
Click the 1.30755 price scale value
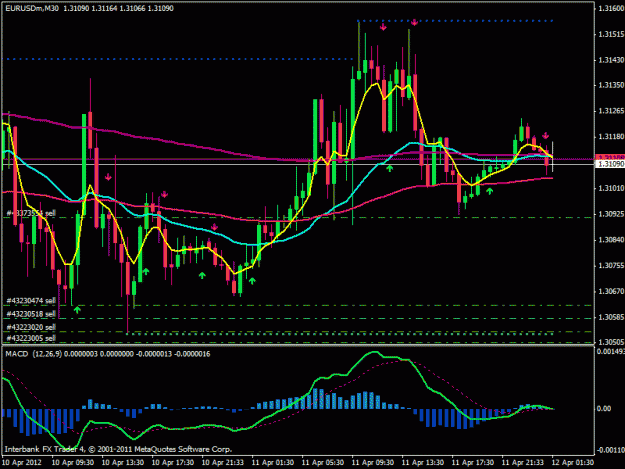pos(610,265)
